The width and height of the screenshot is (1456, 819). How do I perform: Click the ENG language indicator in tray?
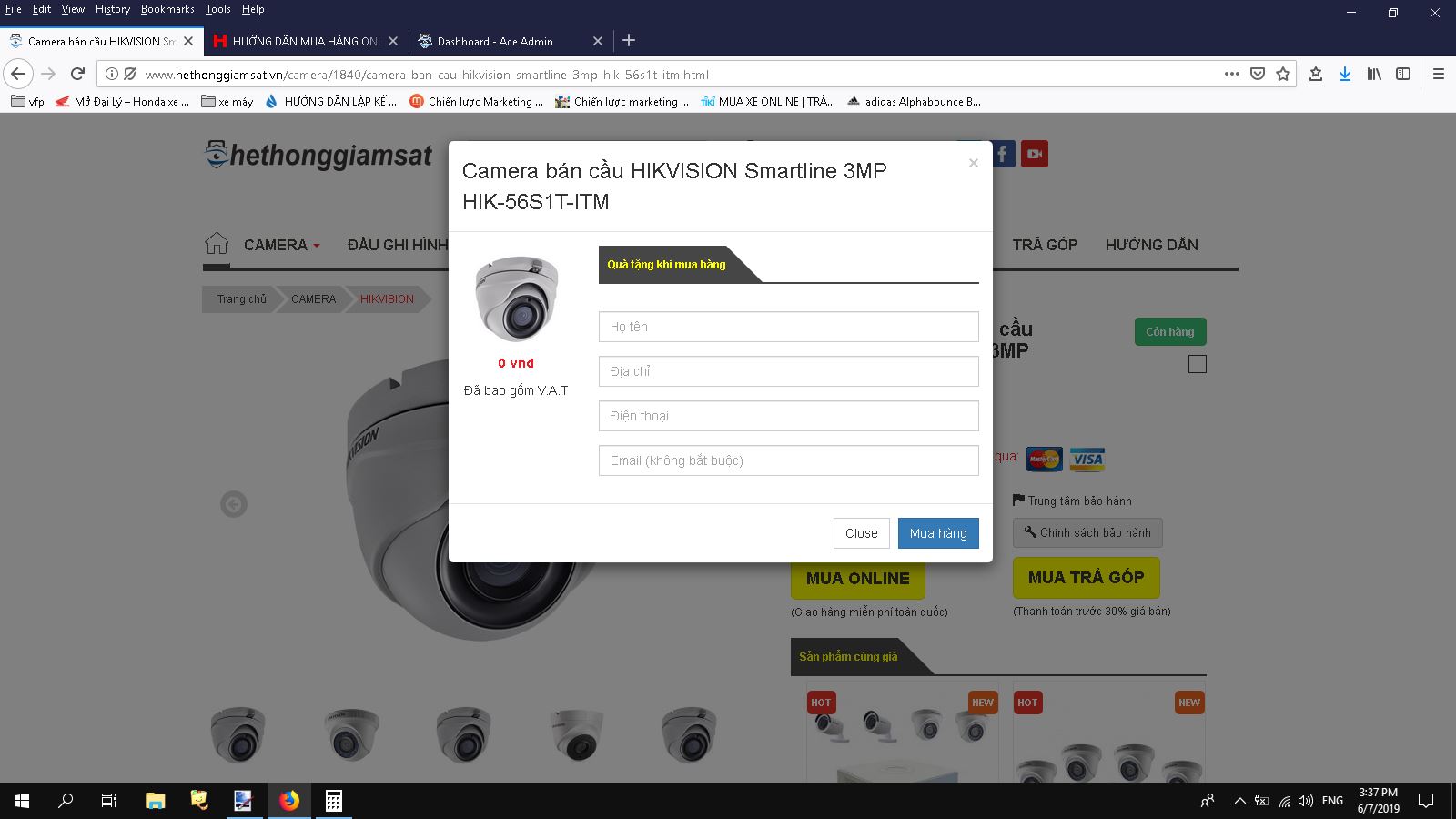[1332, 801]
